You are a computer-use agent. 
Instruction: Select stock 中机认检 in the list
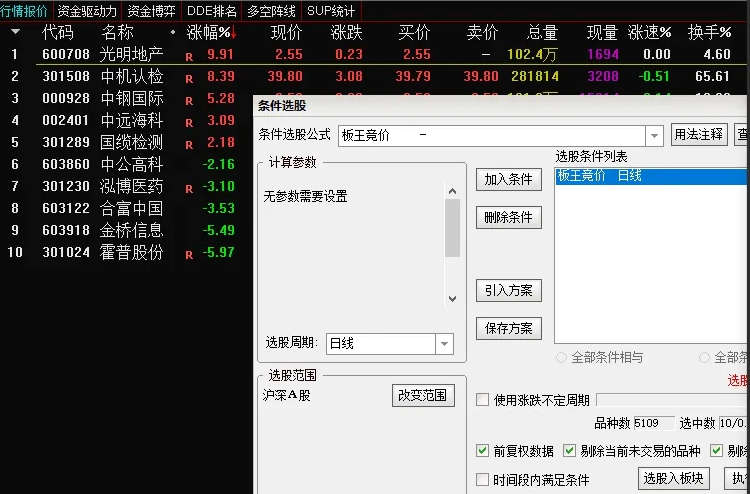pyautogui.click(x=132, y=76)
